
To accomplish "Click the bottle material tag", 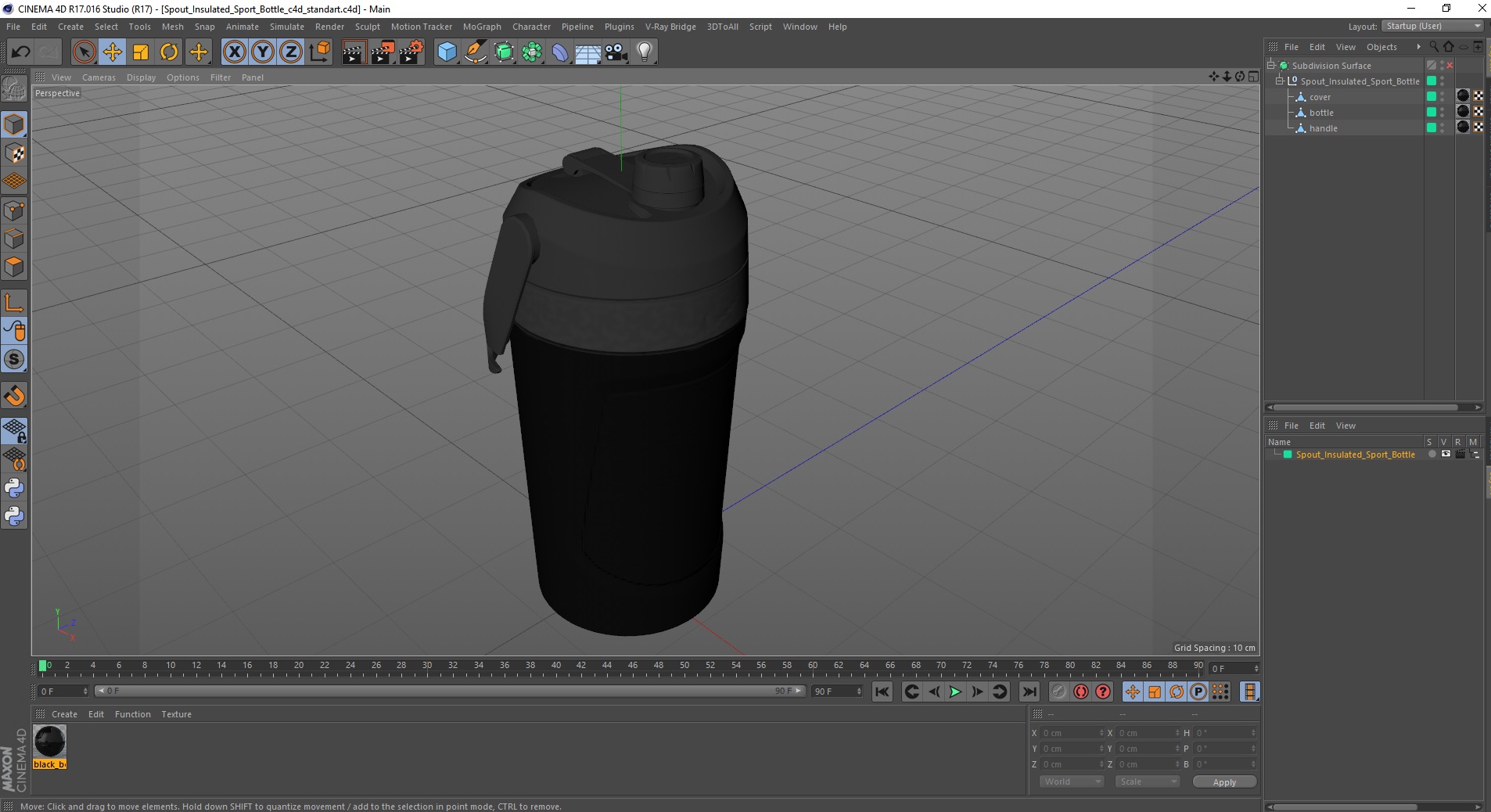I will [x=1463, y=111].
